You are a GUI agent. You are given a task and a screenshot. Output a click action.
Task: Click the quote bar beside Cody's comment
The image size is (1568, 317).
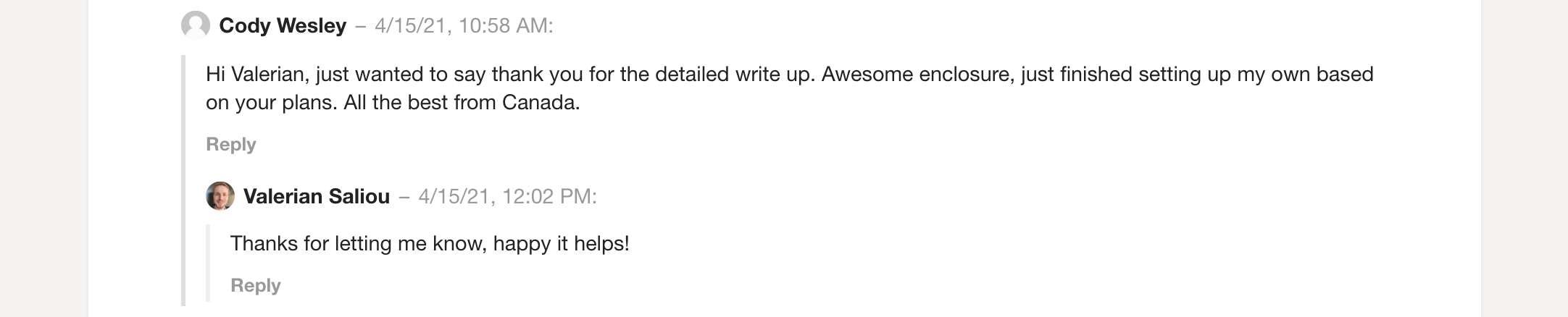(183, 179)
